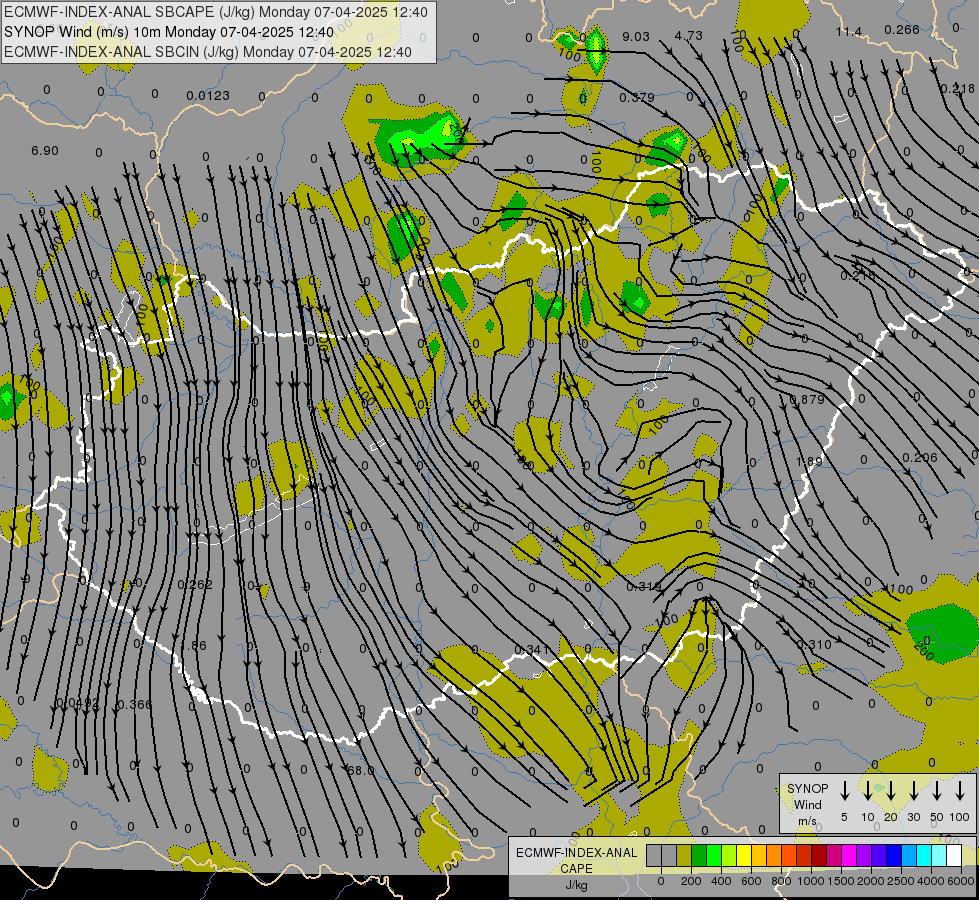Pick the dark green CAPE legend swatch
The height and width of the screenshot is (900, 979).
pos(699,856)
